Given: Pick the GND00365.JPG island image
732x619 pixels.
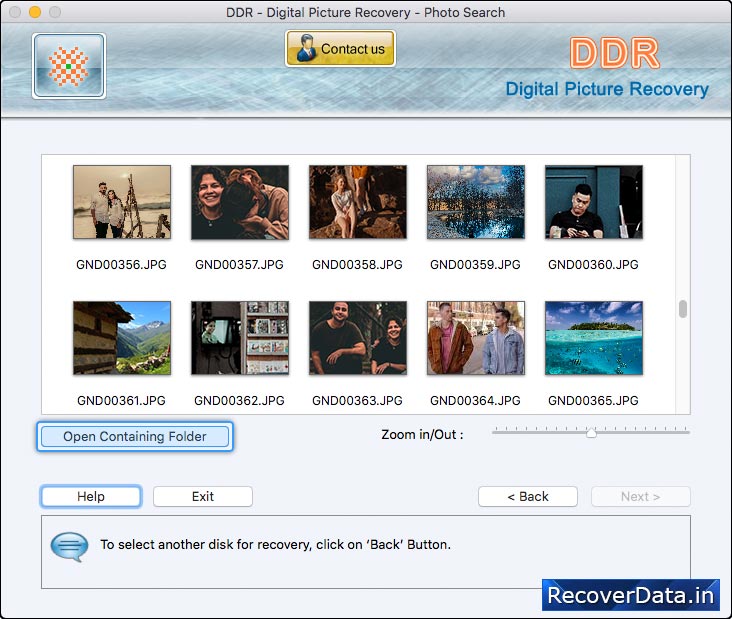Looking at the screenshot, I should click(594, 338).
